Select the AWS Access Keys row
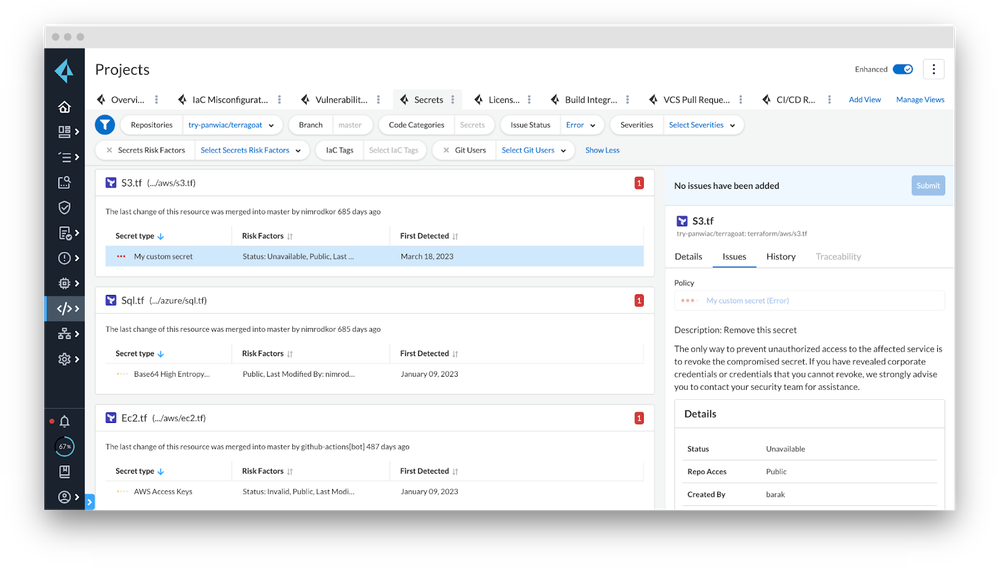This screenshot has height=573, width=999. pyautogui.click(x=375, y=491)
